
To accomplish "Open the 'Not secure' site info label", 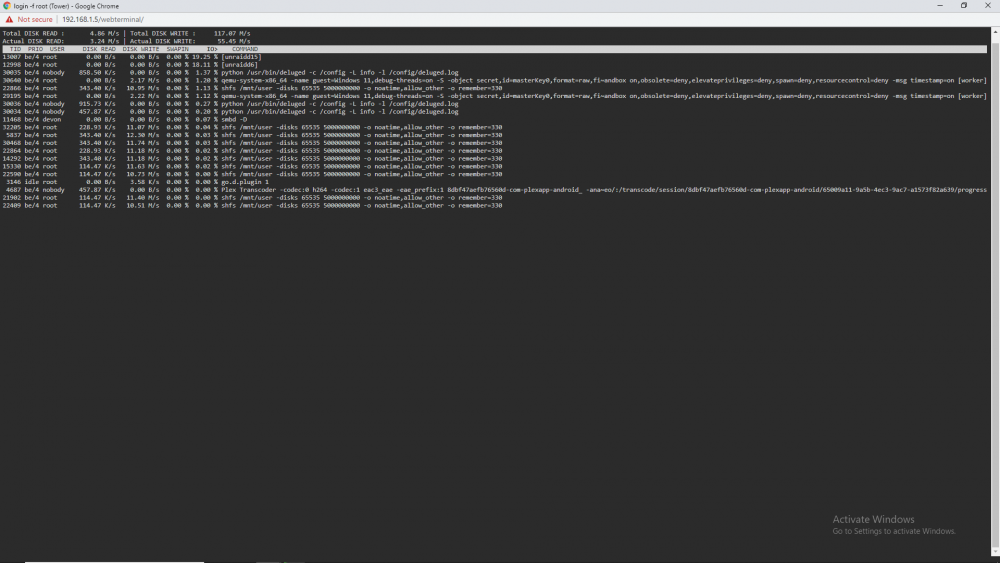I will (35, 19).
